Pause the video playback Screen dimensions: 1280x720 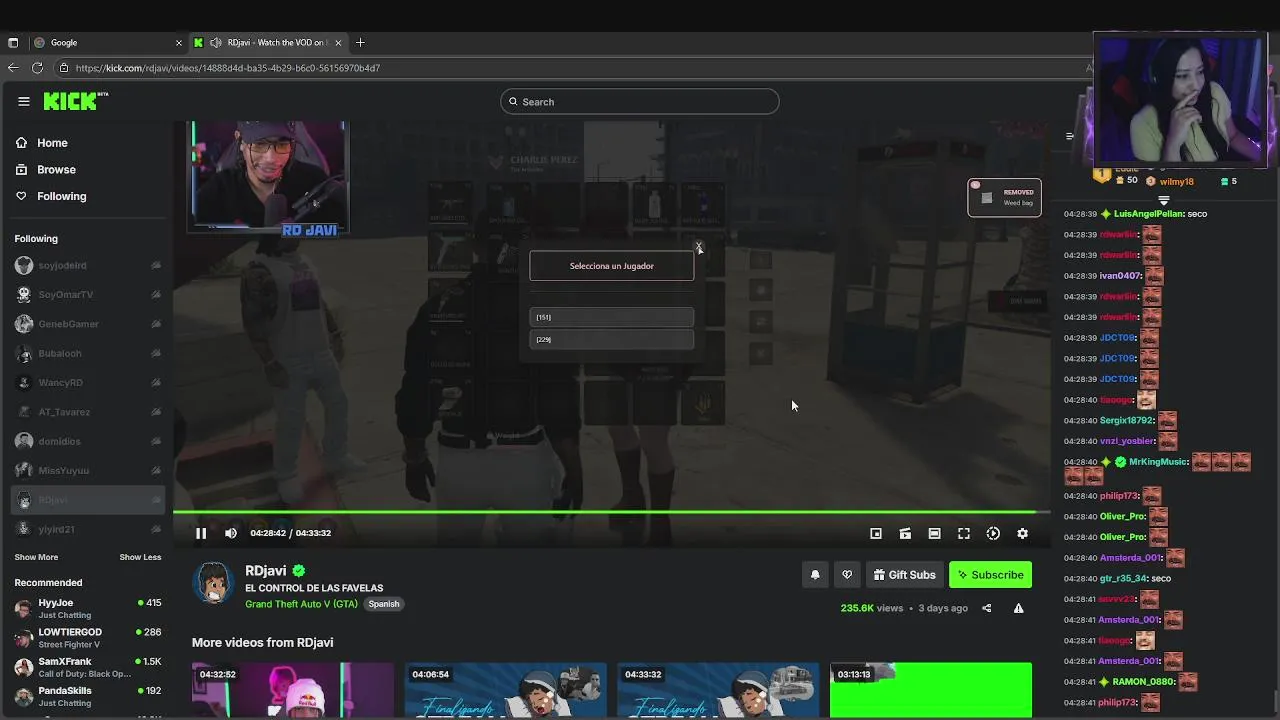point(200,533)
